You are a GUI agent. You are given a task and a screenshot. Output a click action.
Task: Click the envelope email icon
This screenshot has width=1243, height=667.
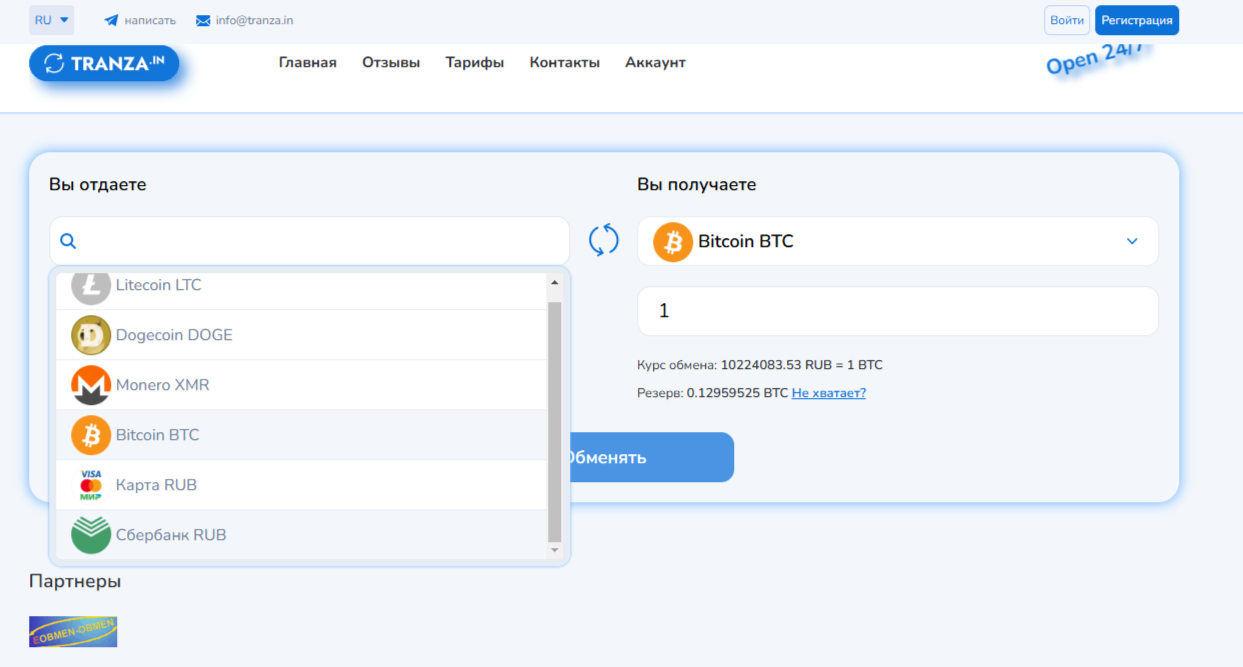[203, 20]
